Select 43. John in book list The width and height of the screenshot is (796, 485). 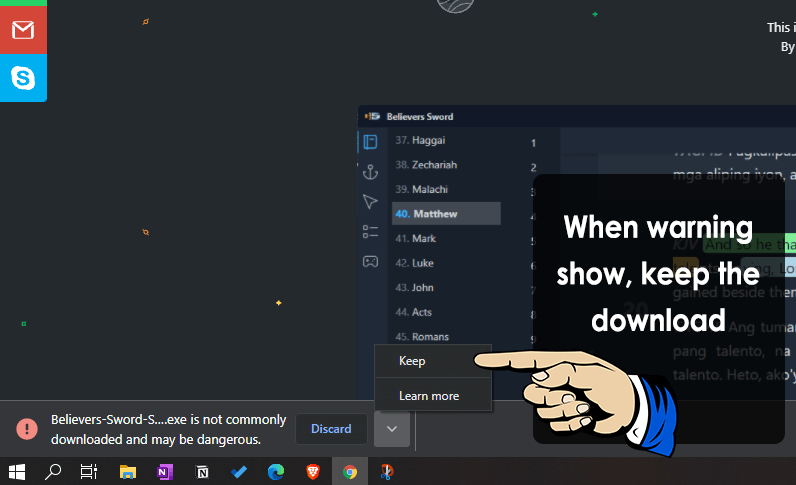[x=415, y=287]
